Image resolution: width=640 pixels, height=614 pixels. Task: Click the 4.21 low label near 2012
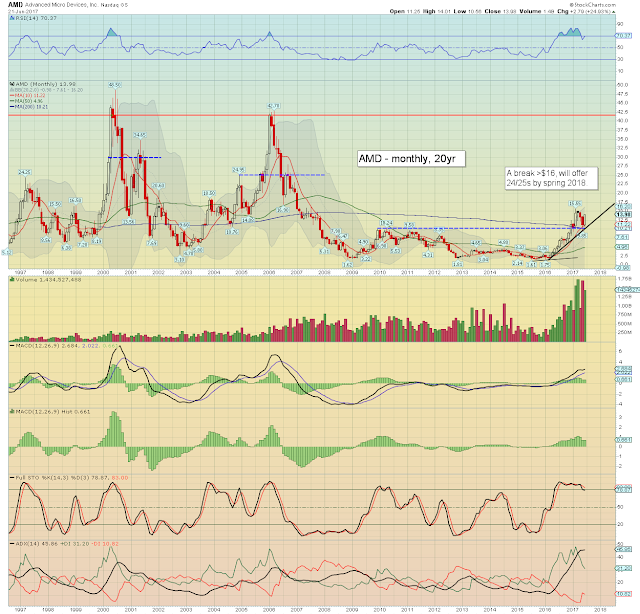pos(427,255)
